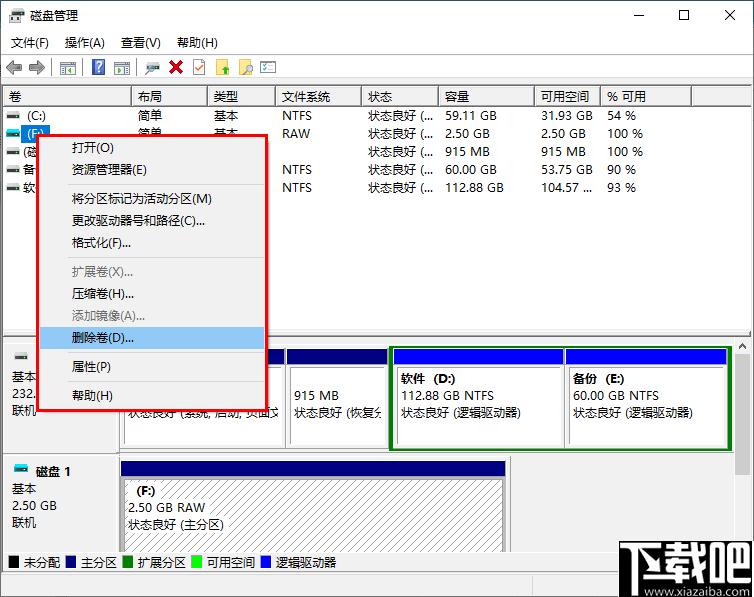Click the bright green 可用空间 legend swatch
754x597 pixels.
196,562
